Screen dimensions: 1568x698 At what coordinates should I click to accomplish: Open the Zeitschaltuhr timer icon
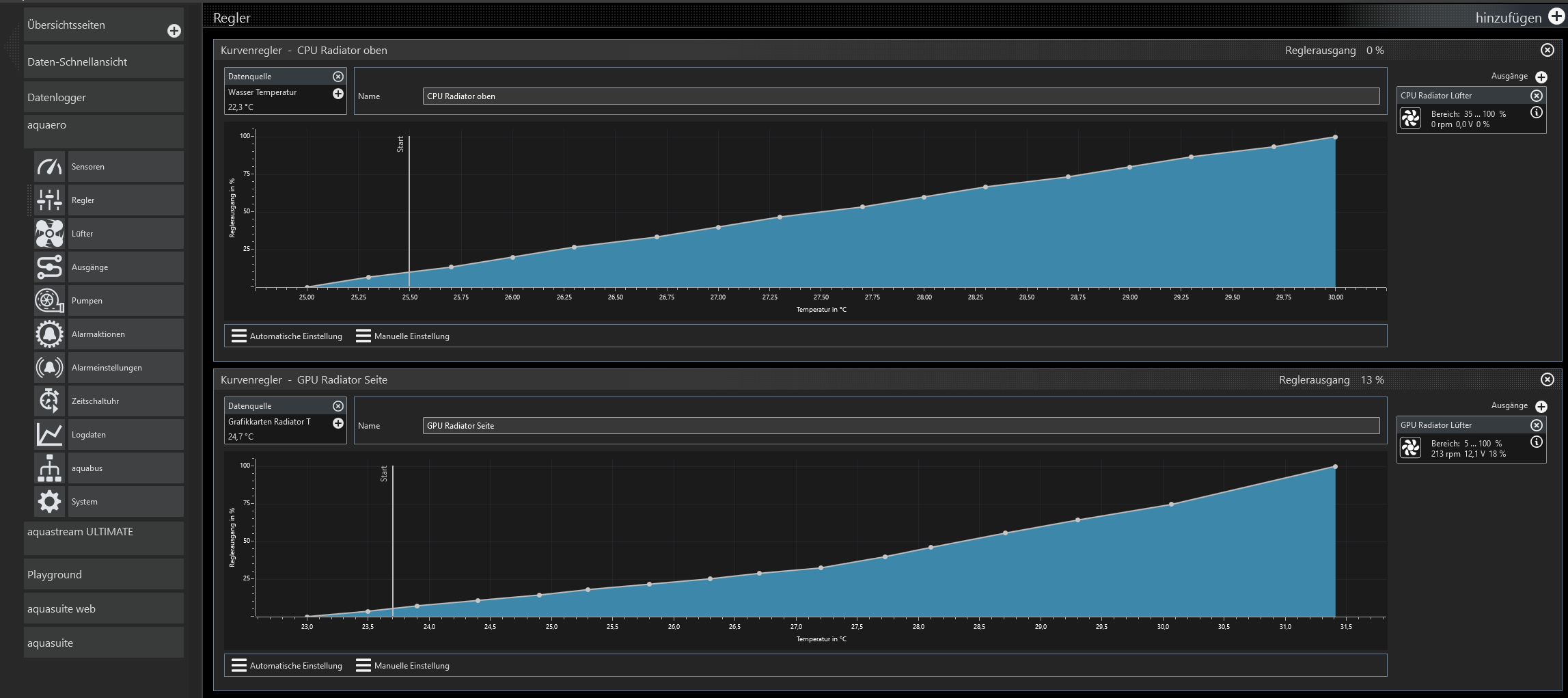click(50, 401)
